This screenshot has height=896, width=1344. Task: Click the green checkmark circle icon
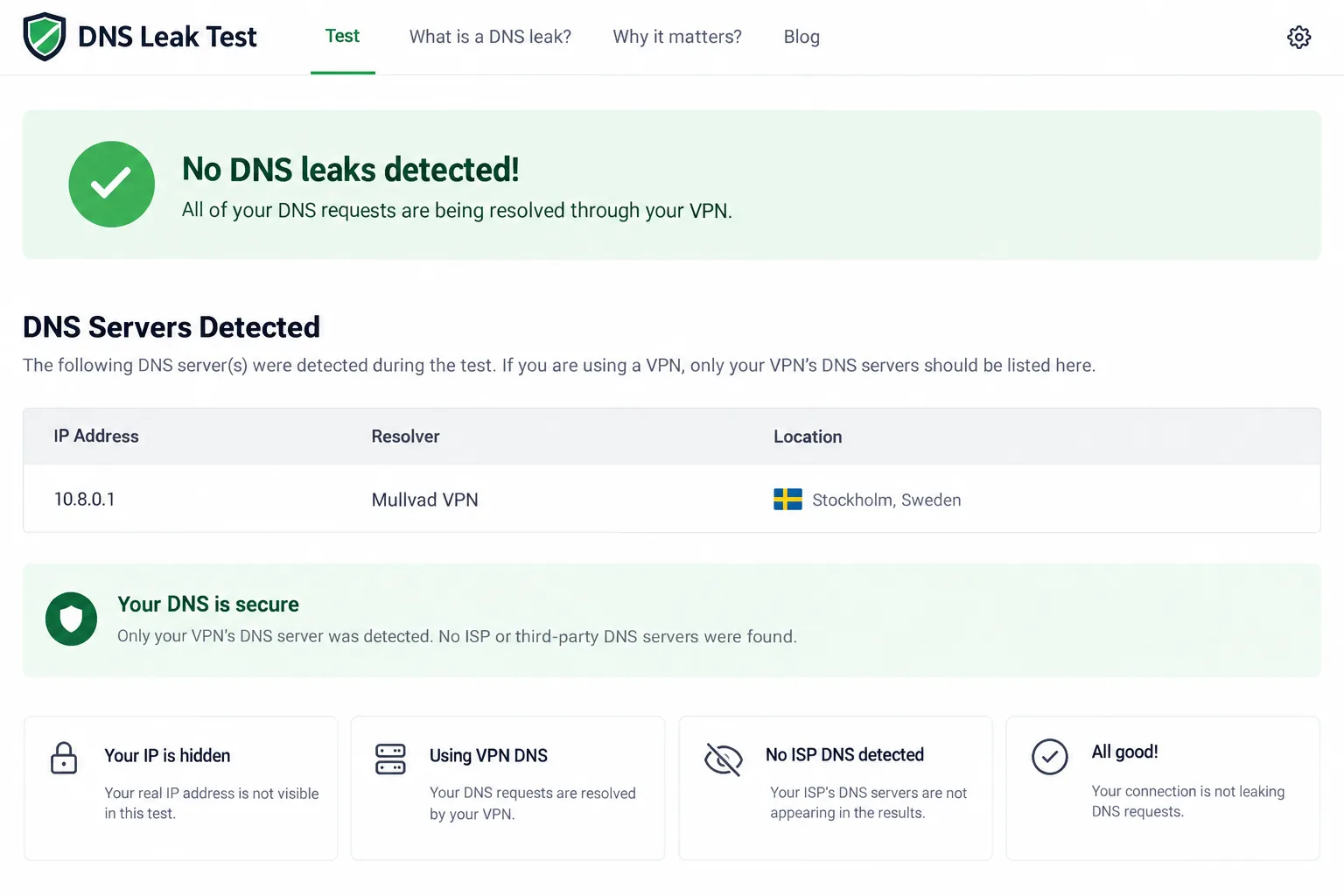pyautogui.click(x=112, y=184)
